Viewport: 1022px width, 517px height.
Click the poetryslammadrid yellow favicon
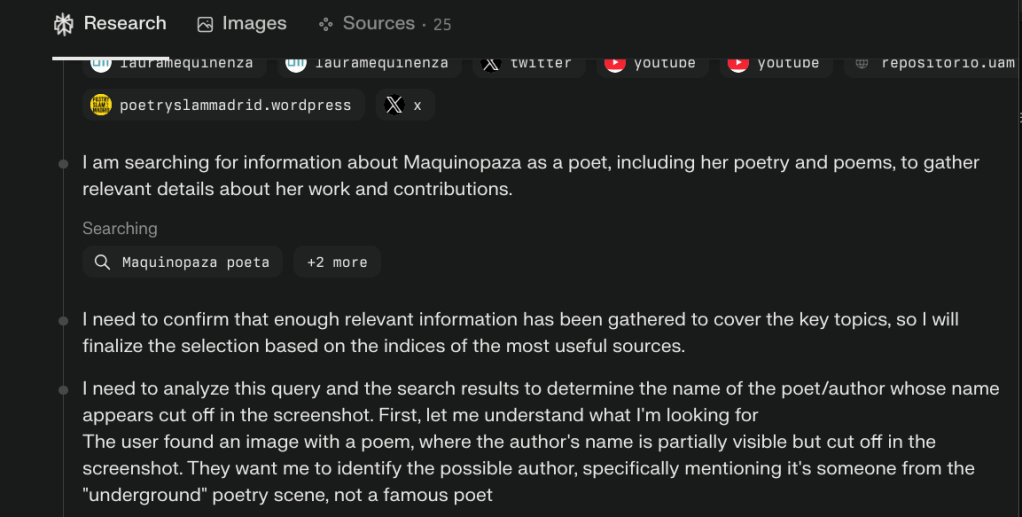pyautogui.click(x=100, y=105)
